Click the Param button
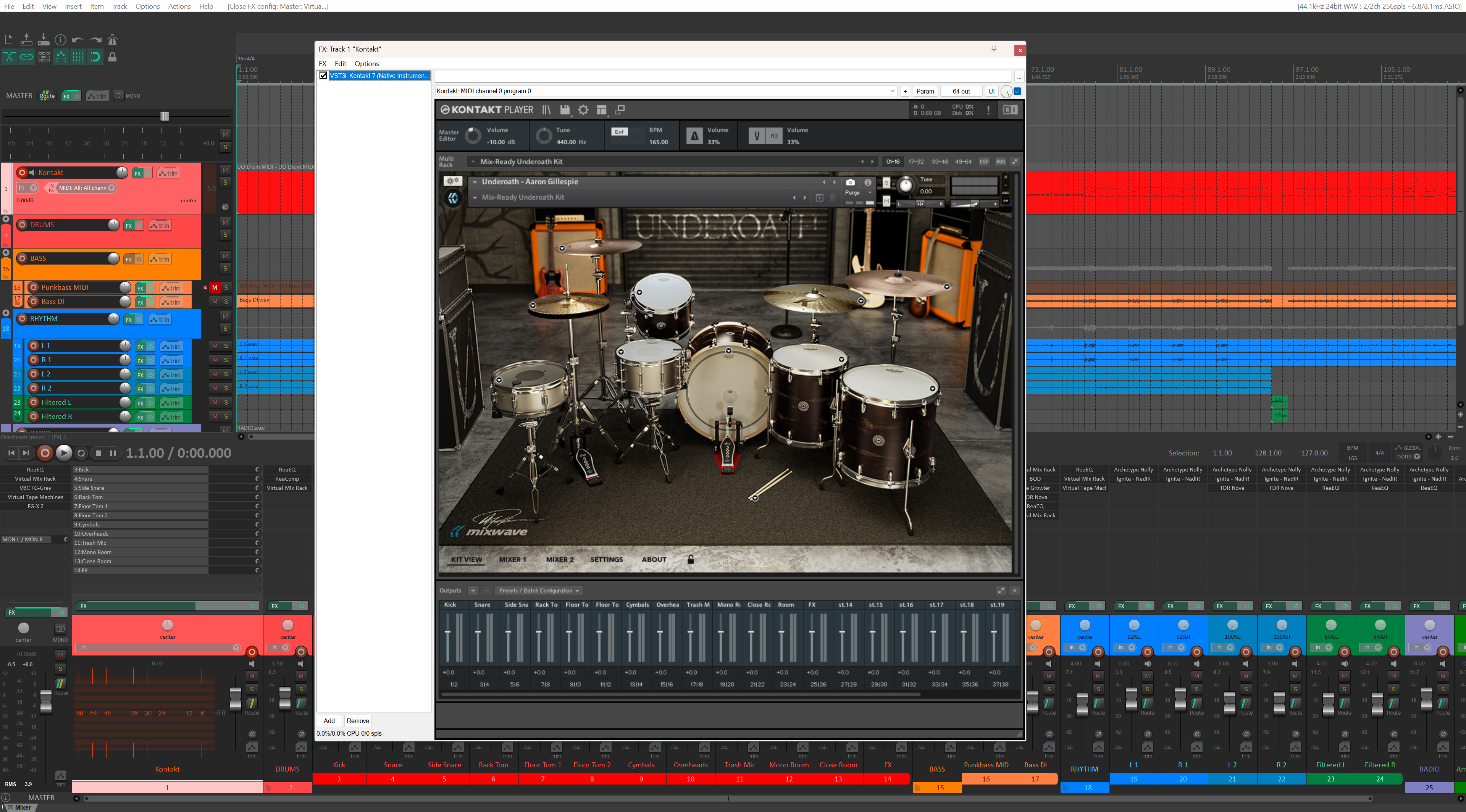 click(925, 91)
